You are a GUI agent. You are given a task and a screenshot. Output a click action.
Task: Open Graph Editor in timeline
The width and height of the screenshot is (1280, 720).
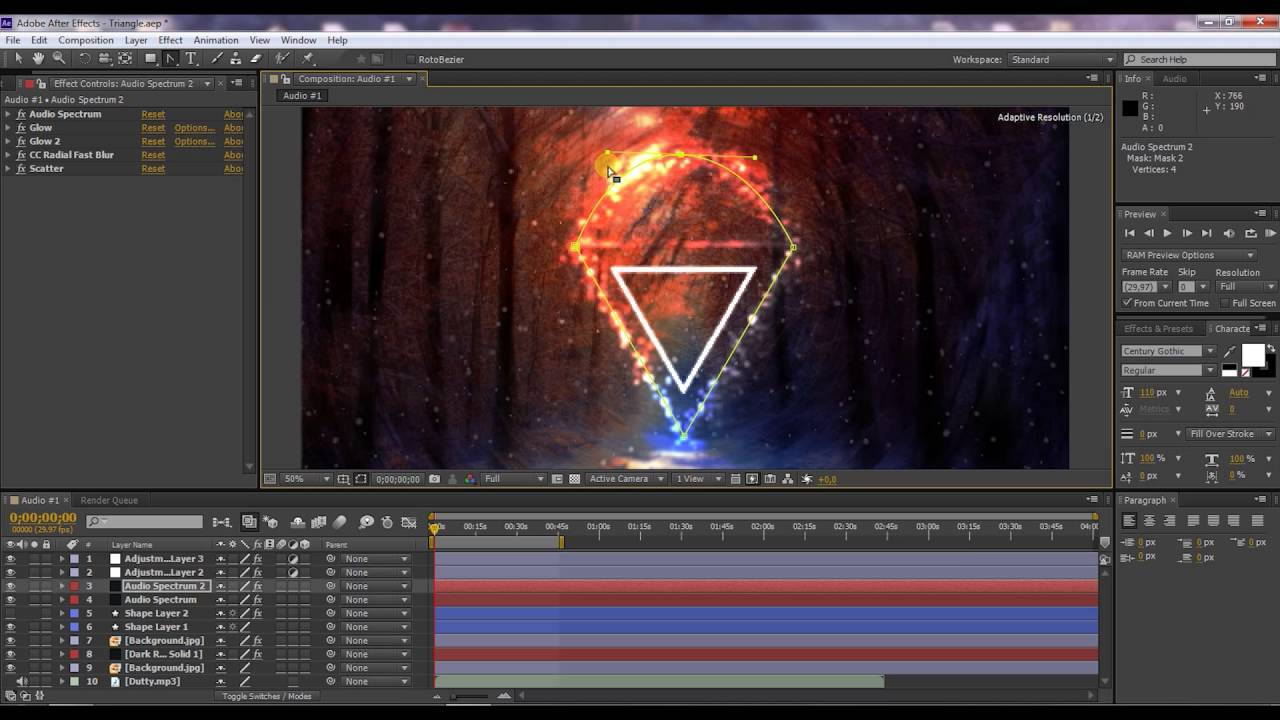click(x=408, y=522)
